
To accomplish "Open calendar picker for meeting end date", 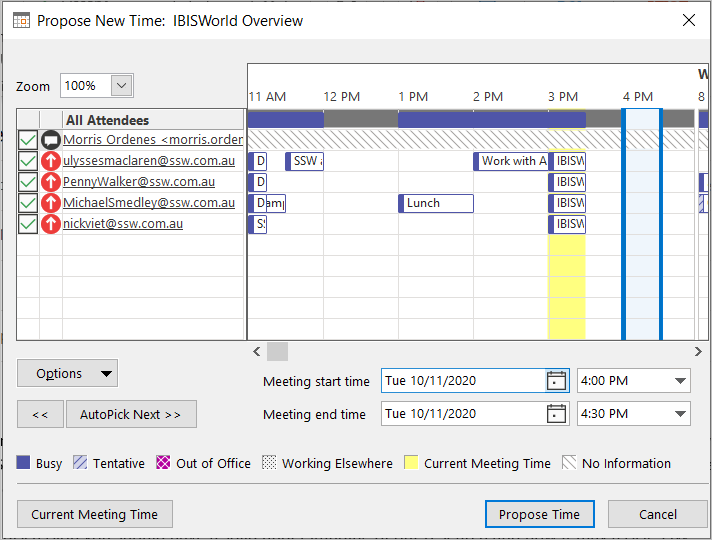I will [557, 414].
